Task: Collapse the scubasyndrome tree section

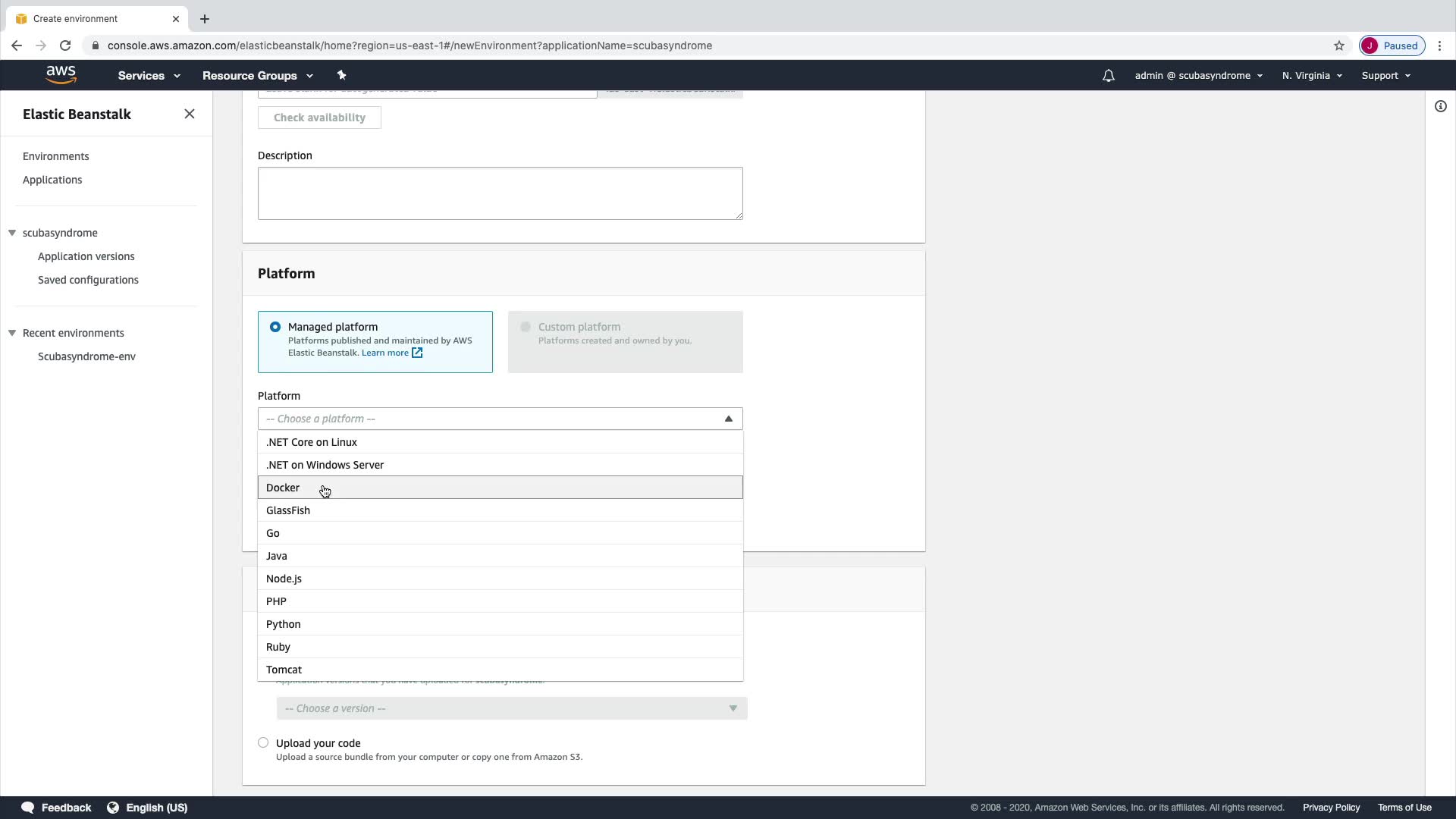Action: (x=12, y=233)
